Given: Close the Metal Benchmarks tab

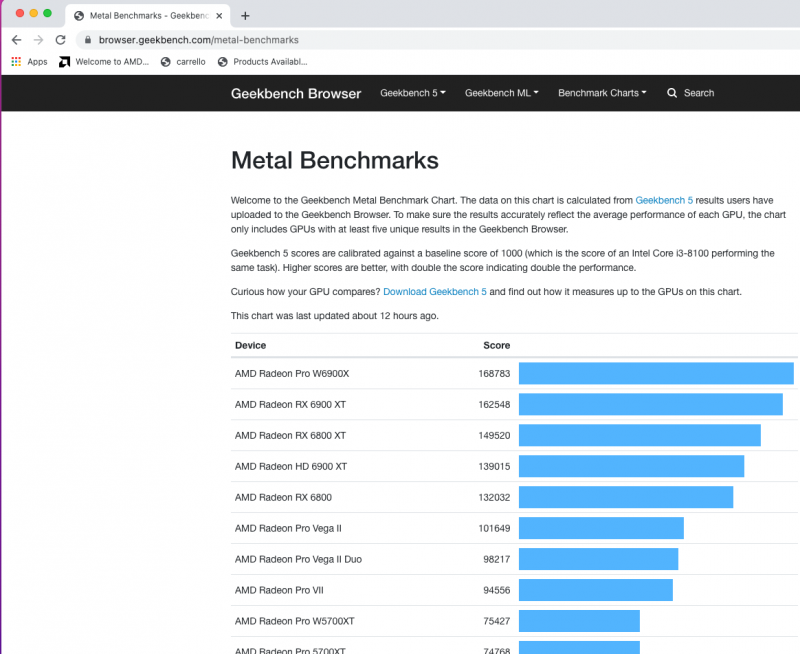Looking at the screenshot, I should click(x=219, y=15).
